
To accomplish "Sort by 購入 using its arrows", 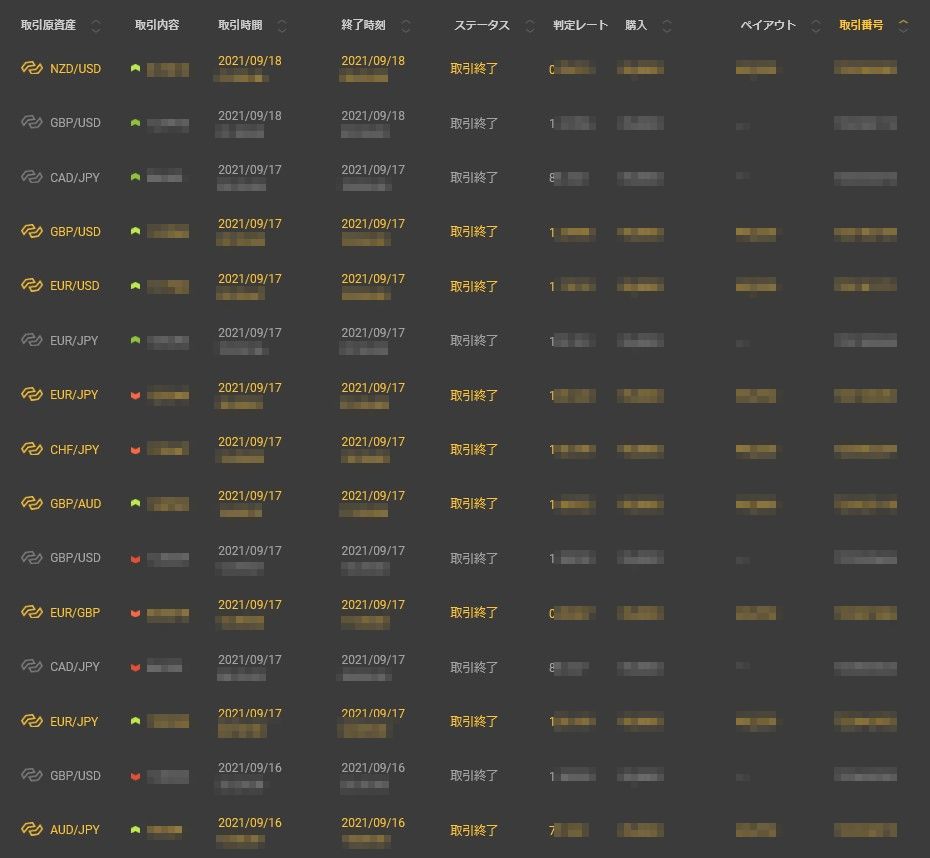I will [666, 26].
